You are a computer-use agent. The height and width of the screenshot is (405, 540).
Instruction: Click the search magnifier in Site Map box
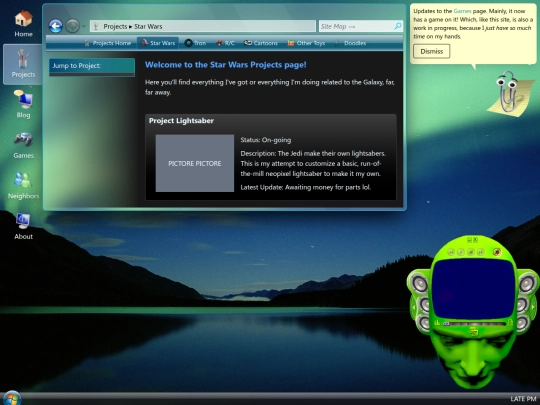397,26
